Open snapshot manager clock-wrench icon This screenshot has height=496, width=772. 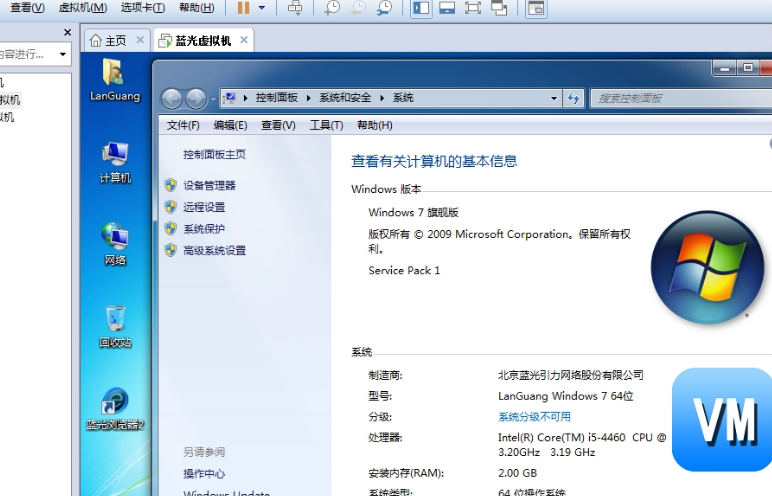pos(385,7)
